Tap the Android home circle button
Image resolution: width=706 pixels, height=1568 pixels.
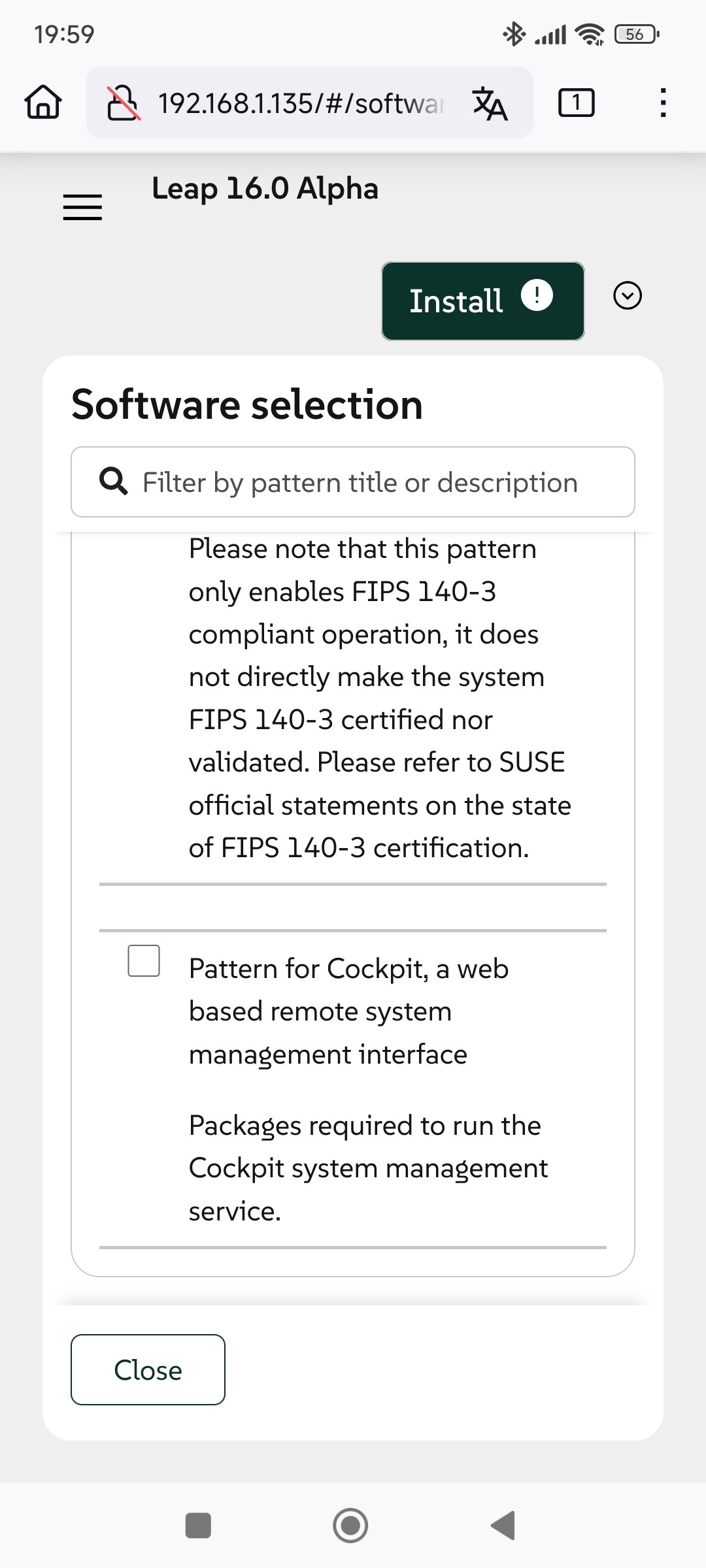350,1526
